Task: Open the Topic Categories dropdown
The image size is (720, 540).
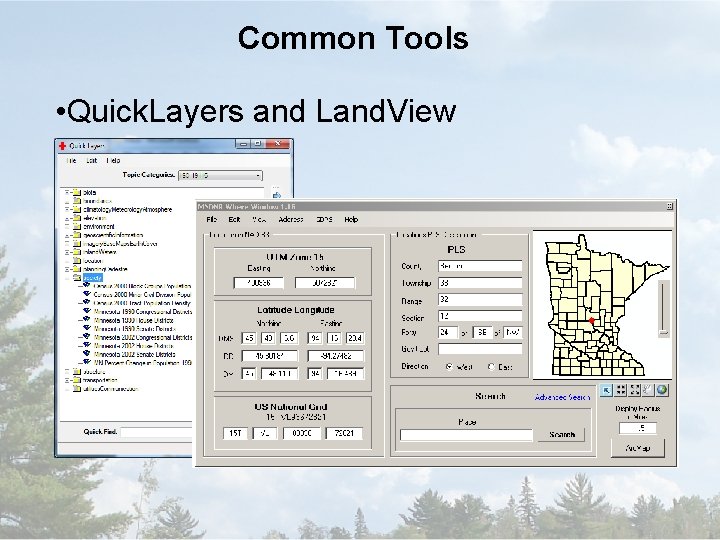Action: point(220,175)
